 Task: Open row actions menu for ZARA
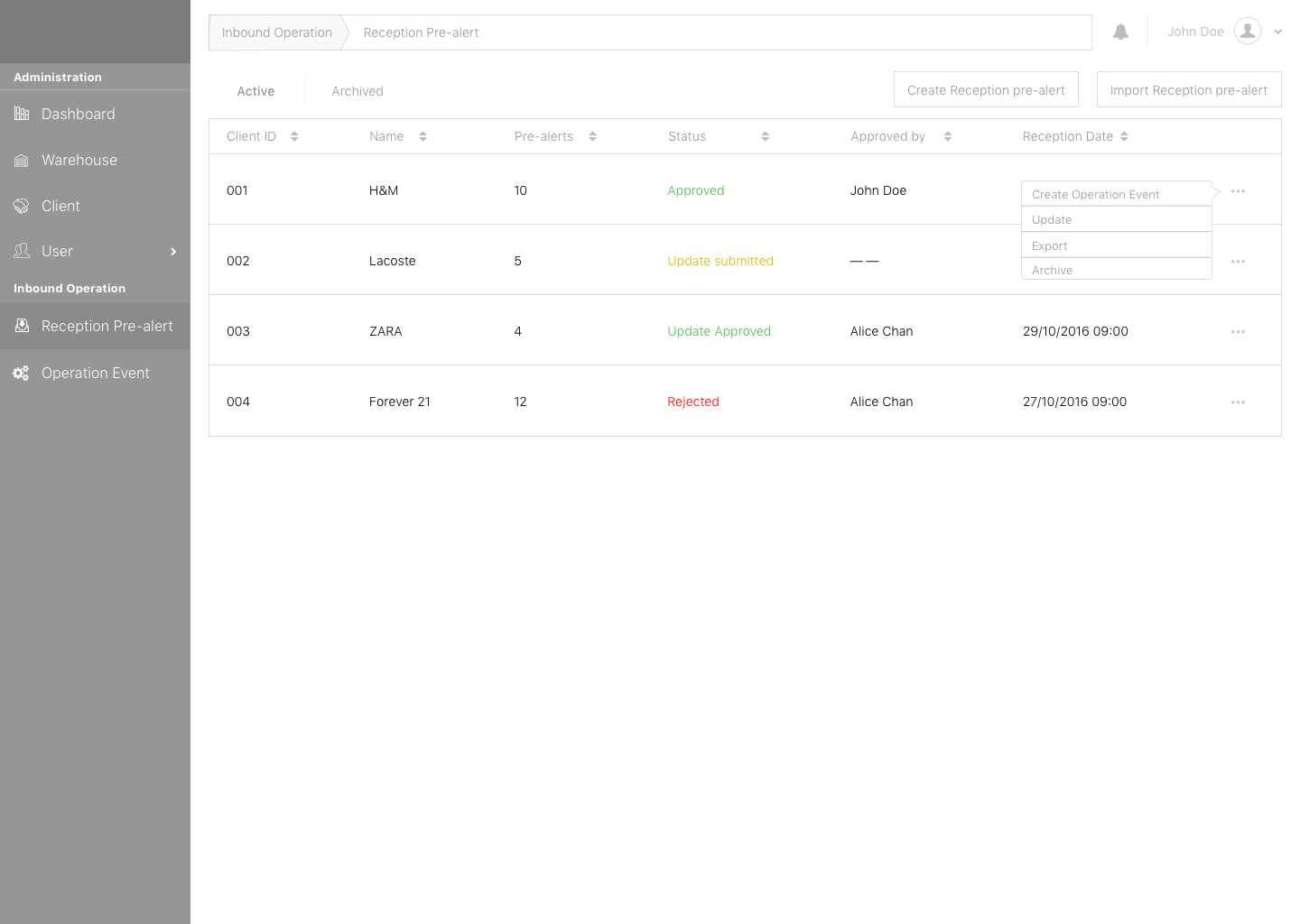coord(1238,332)
